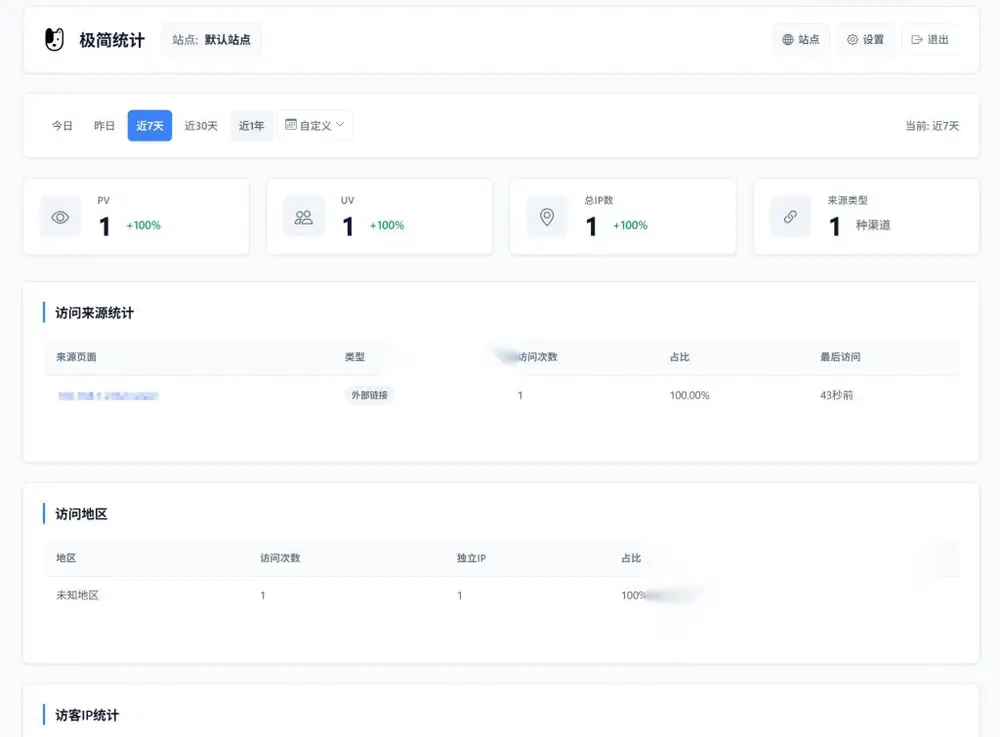1000x737 pixels.
Task: Click the 独立IP column header
Action: pyautogui.click(x=471, y=558)
